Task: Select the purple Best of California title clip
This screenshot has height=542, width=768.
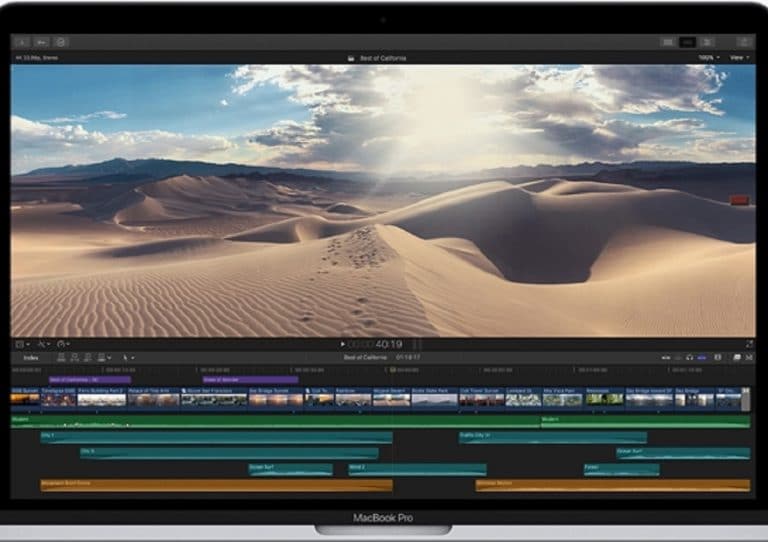Action: pos(90,380)
